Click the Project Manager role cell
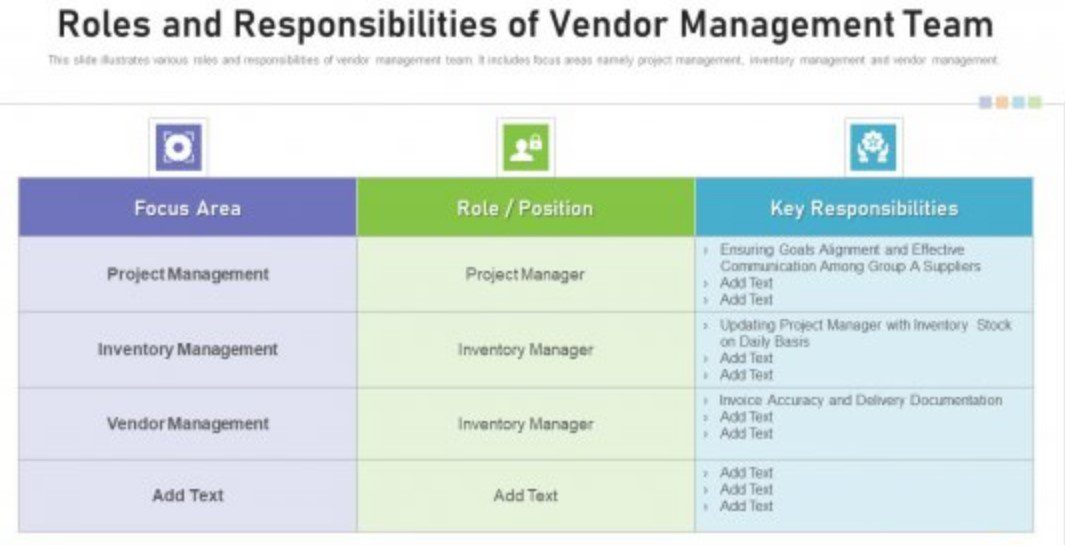 [525, 274]
